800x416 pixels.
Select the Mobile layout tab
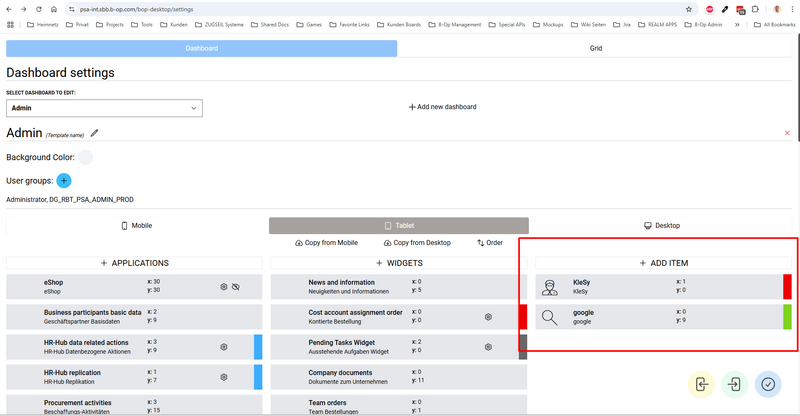[x=137, y=226]
